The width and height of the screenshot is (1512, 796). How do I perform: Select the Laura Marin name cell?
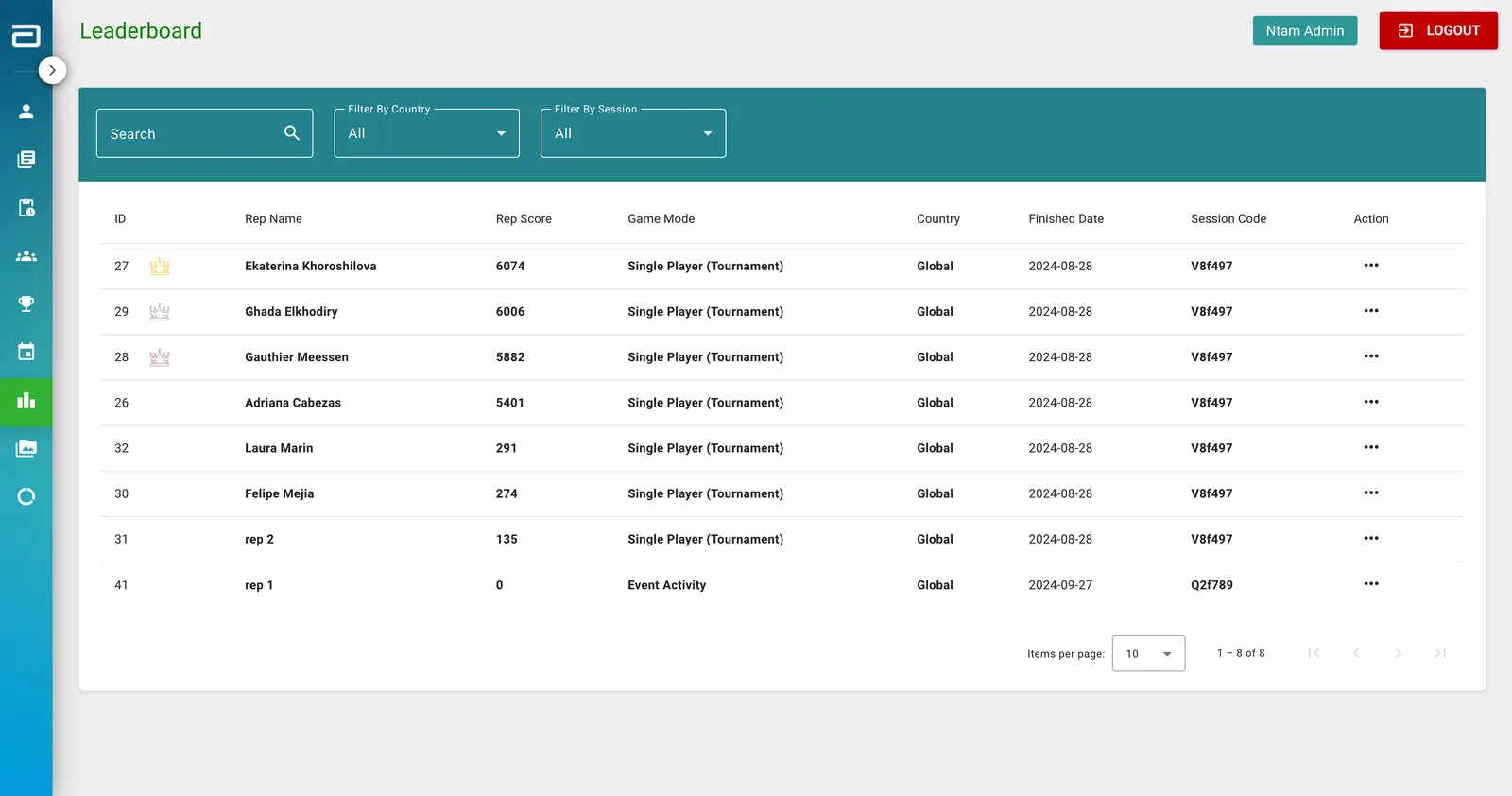tap(279, 448)
